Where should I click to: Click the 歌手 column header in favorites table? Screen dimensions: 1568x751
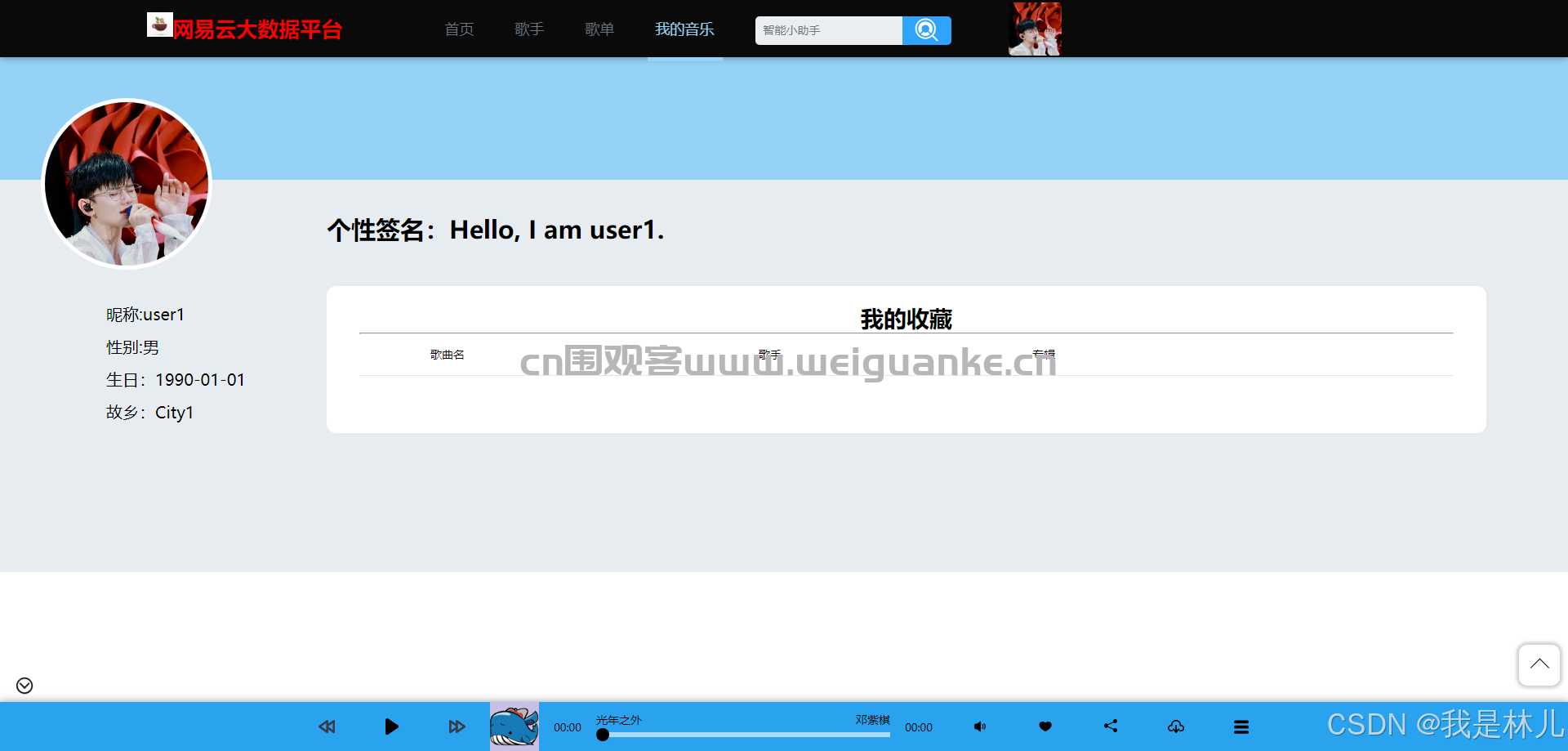pyautogui.click(x=769, y=355)
